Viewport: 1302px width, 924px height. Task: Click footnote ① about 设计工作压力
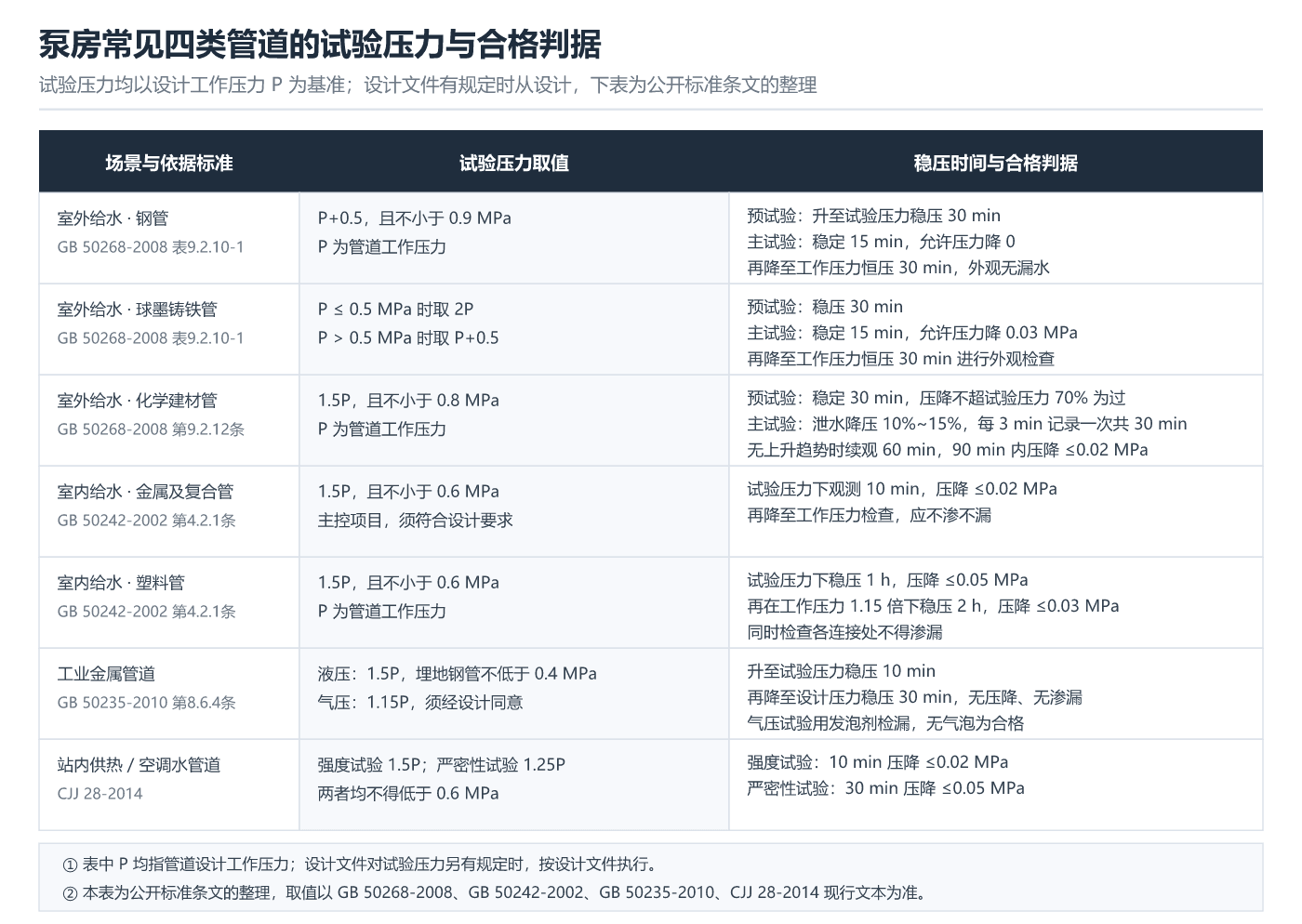coord(360,865)
